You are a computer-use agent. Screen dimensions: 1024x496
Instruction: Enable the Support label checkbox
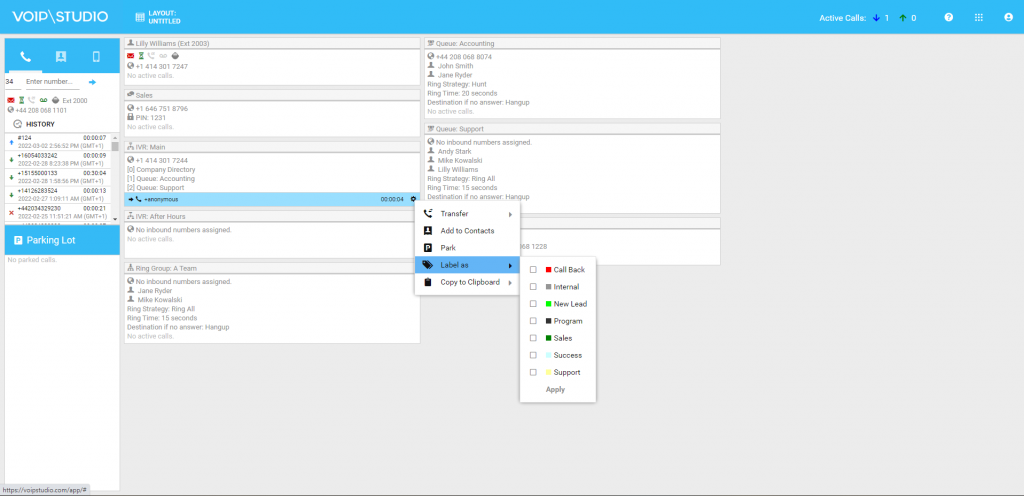(533, 372)
